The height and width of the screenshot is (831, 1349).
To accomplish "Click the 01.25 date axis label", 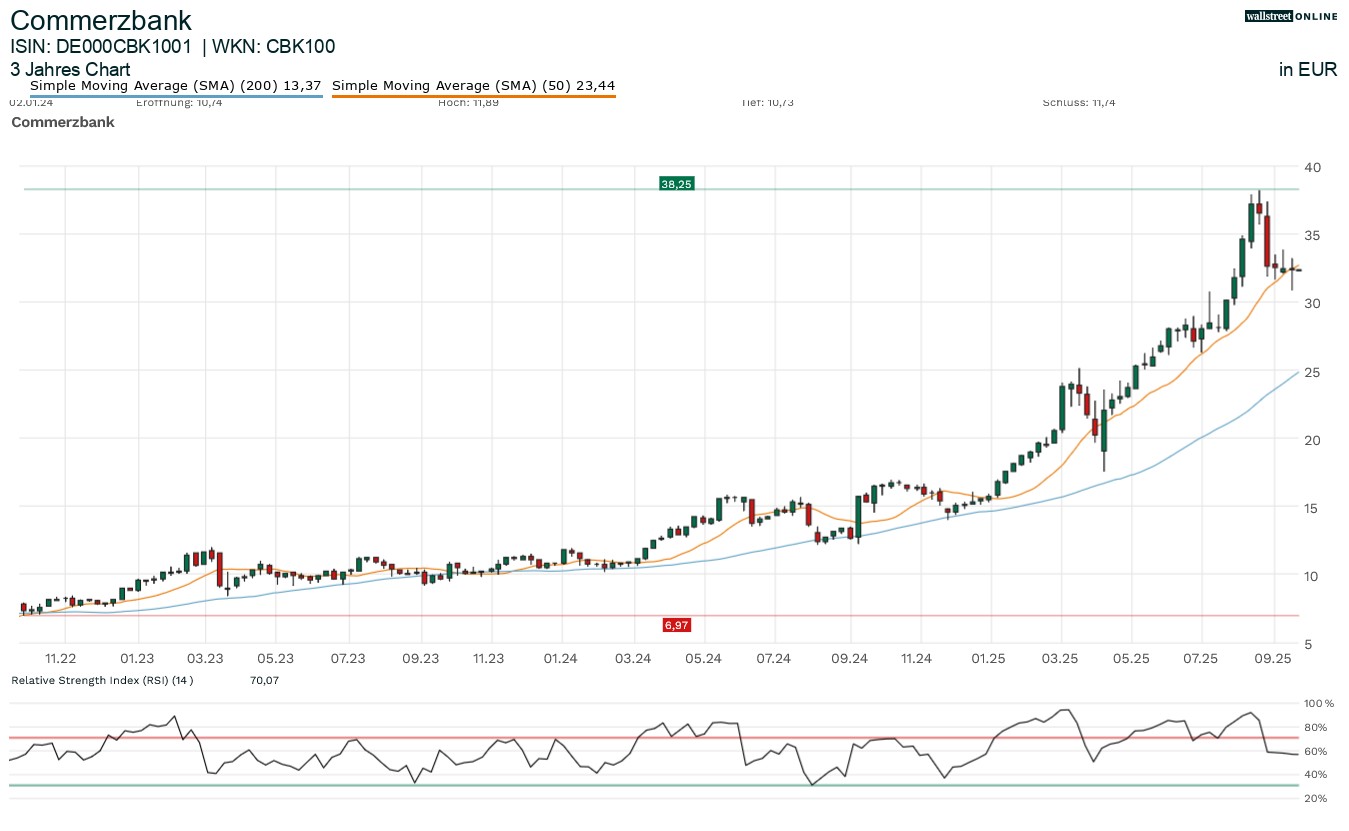I will point(989,658).
